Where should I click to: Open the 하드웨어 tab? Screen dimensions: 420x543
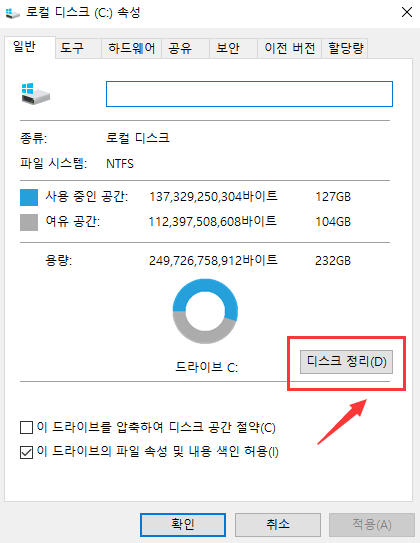pos(132,48)
